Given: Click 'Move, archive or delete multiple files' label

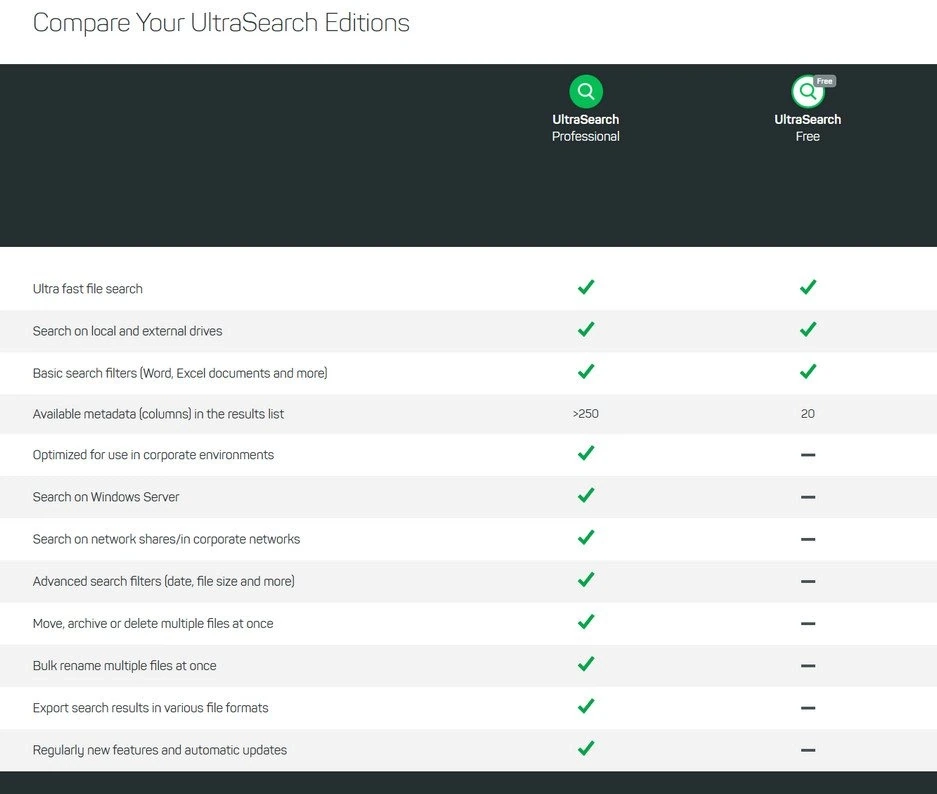Looking at the screenshot, I should [x=153, y=624].
